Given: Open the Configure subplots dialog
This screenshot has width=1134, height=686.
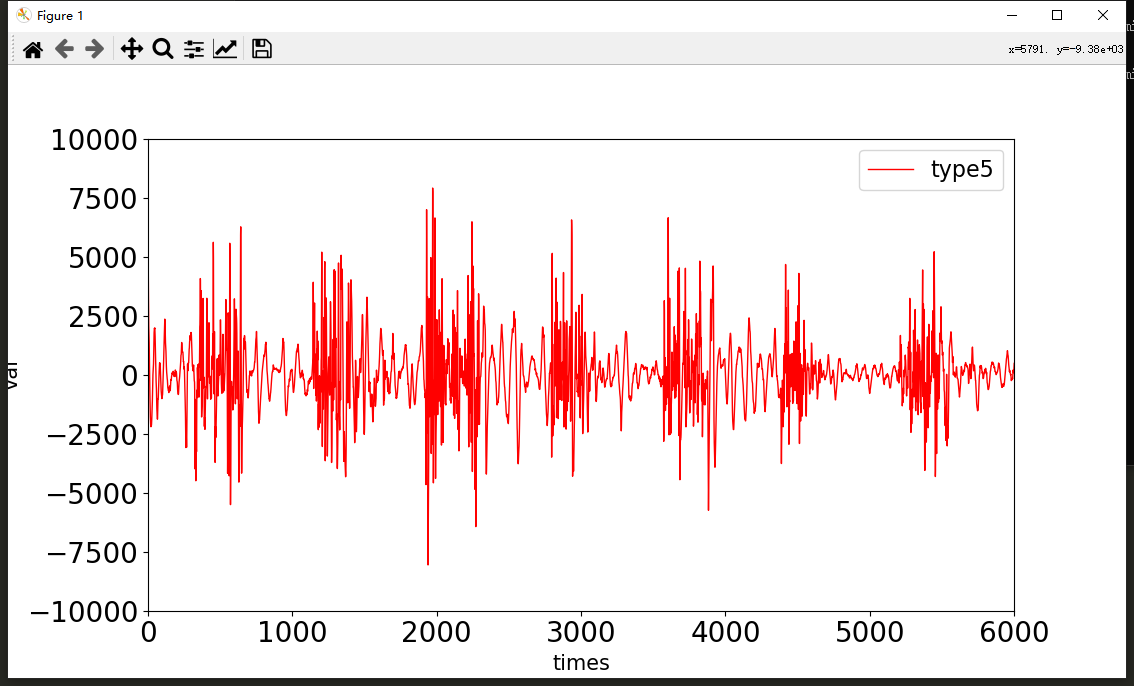Looking at the screenshot, I should [x=194, y=49].
